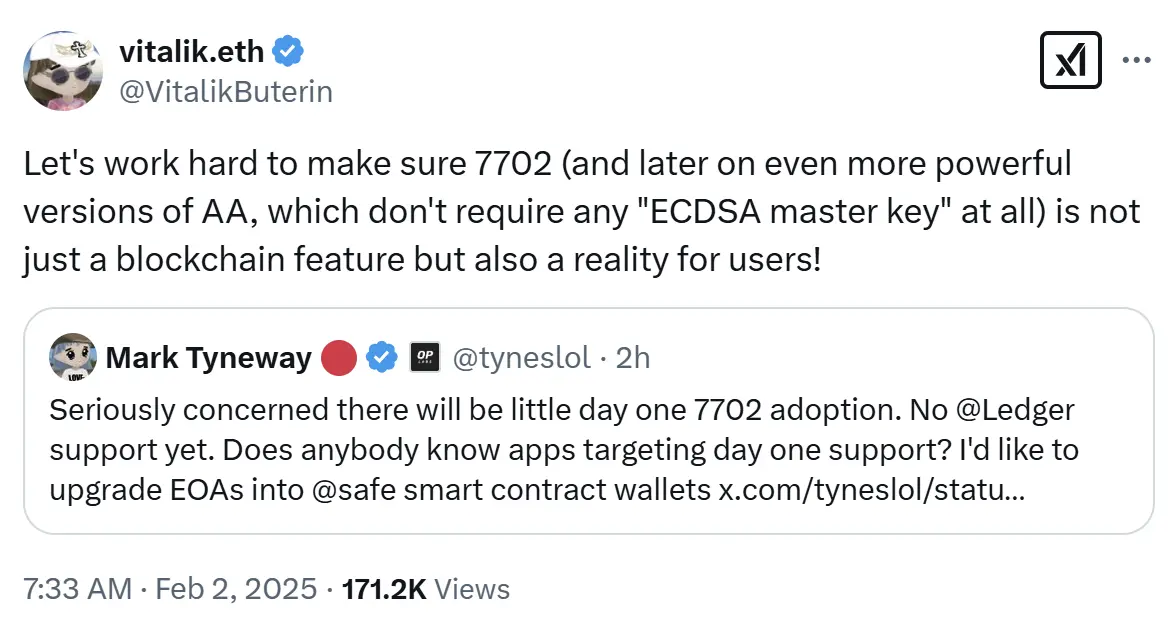
Task: Click the OP Labs affiliation badge
Action: [x=425, y=357]
